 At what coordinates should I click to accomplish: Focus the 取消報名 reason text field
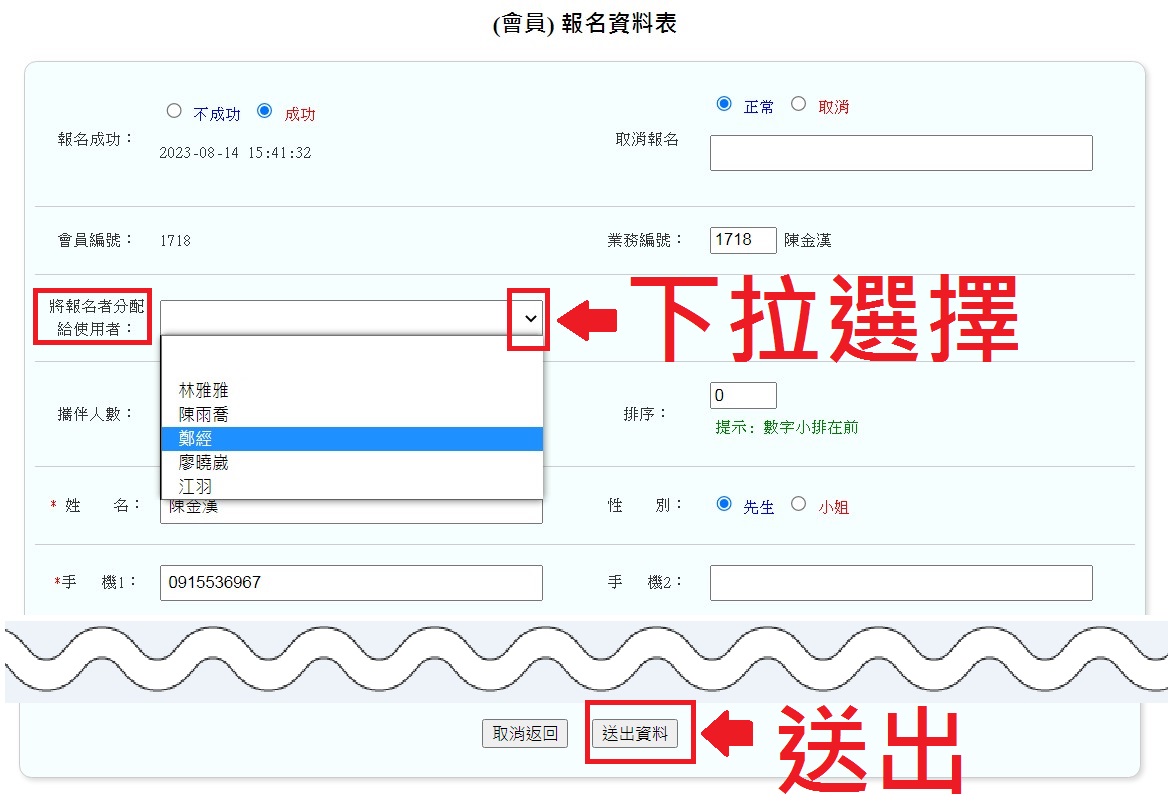click(x=900, y=153)
